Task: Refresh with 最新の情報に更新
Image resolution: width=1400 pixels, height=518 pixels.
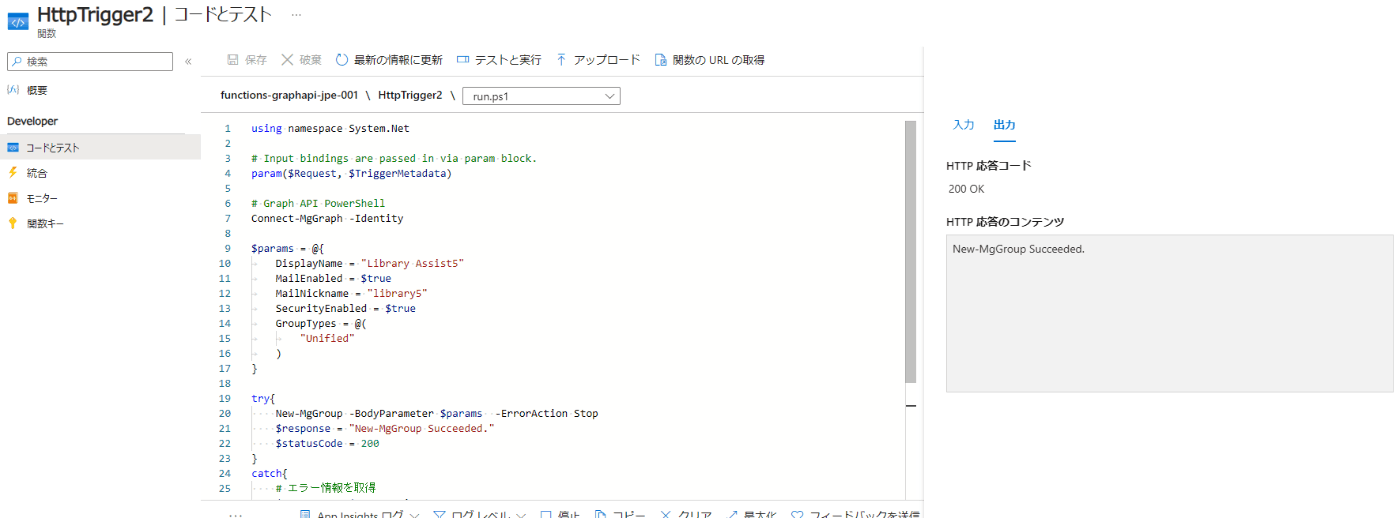Action: point(389,60)
